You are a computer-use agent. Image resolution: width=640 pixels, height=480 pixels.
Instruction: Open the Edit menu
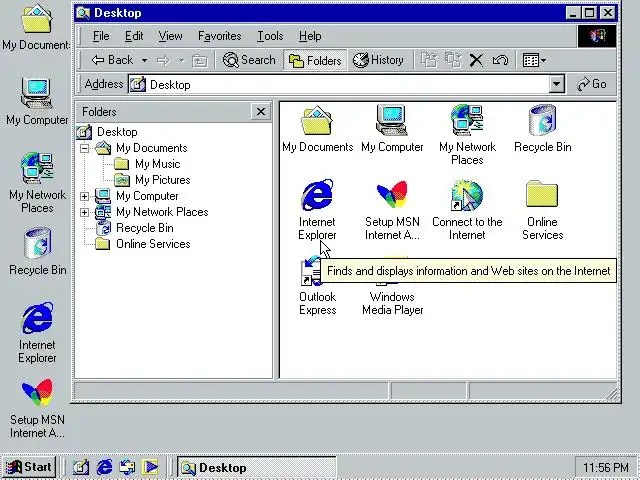point(134,36)
